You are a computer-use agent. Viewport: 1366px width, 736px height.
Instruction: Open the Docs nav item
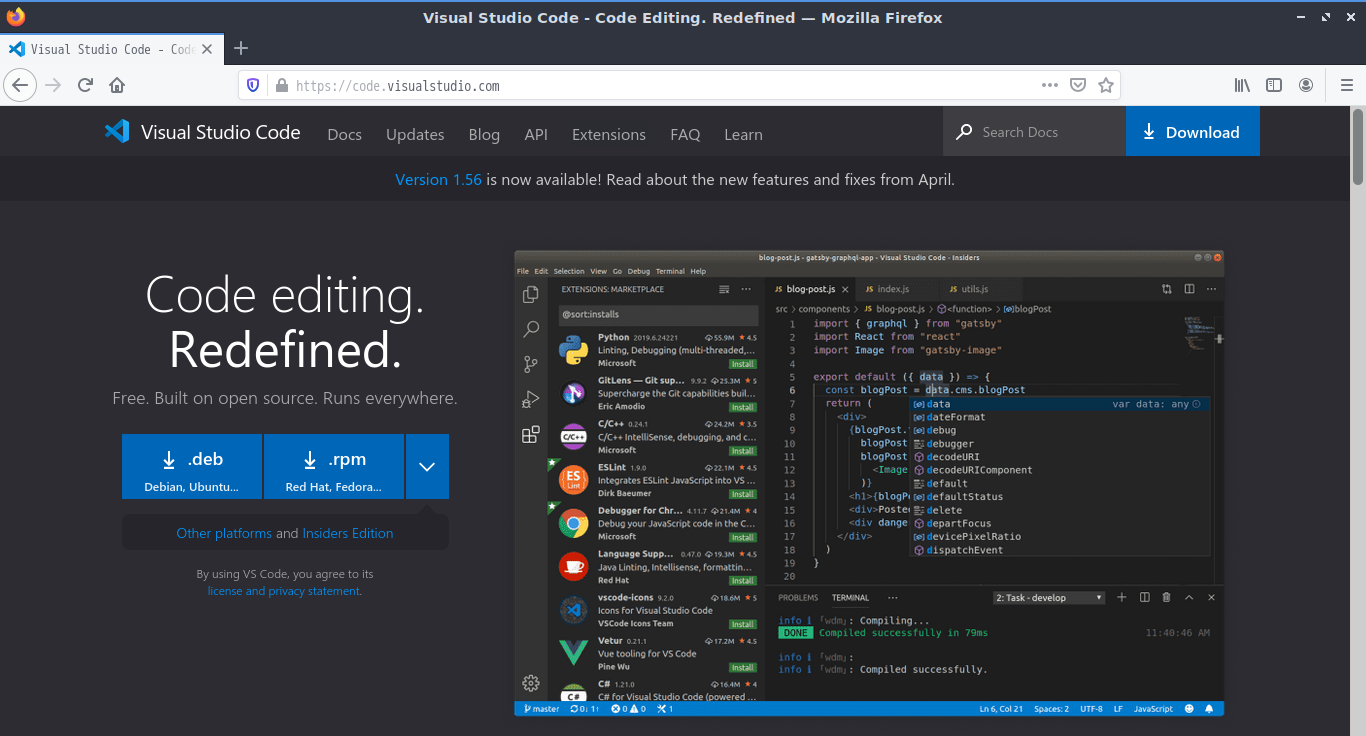(x=344, y=134)
